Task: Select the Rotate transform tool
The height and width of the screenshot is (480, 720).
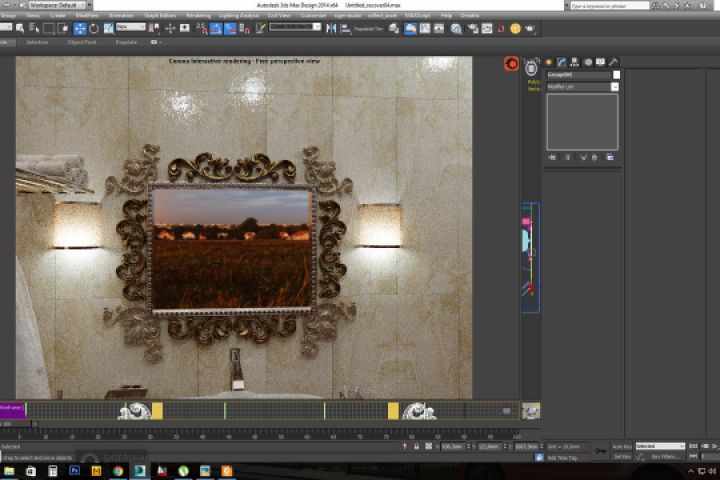Action: (x=94, y=28)
